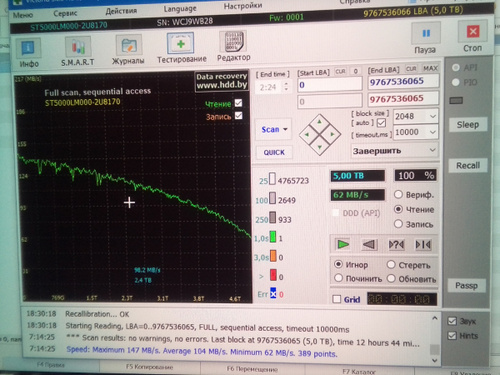
Task: Click the Пауза pause icon
Action: pos(426,33)
